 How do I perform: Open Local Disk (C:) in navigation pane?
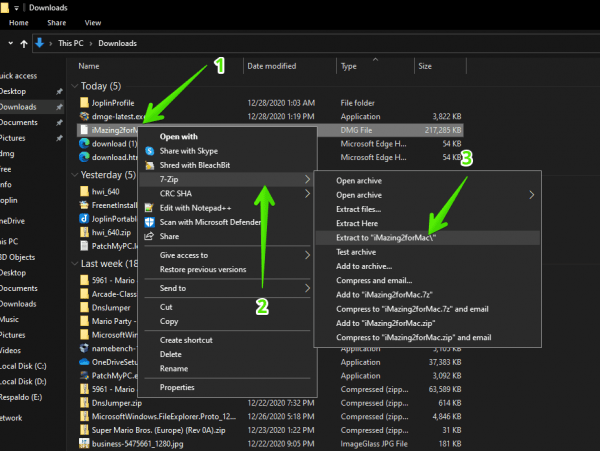pyautogui.click(x=23, y=366)
